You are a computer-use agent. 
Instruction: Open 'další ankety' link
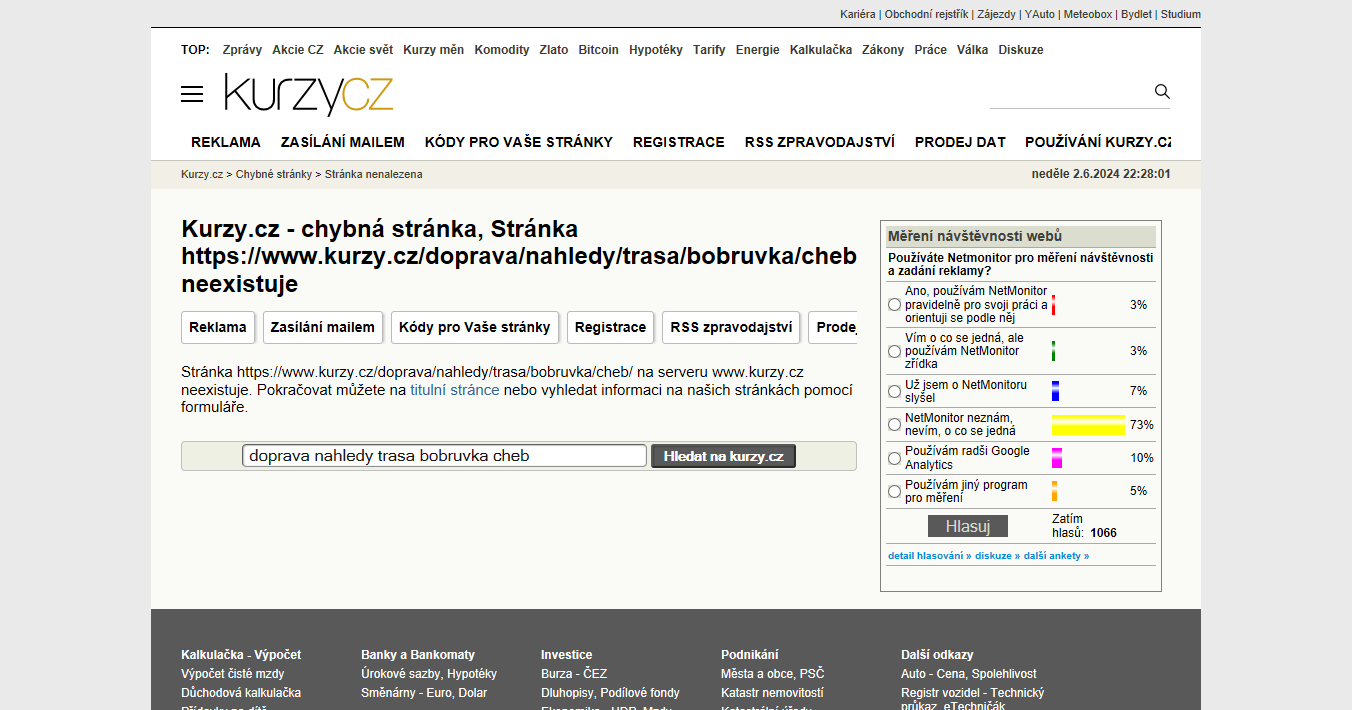pyautogui.click(x=1057, y=556)
